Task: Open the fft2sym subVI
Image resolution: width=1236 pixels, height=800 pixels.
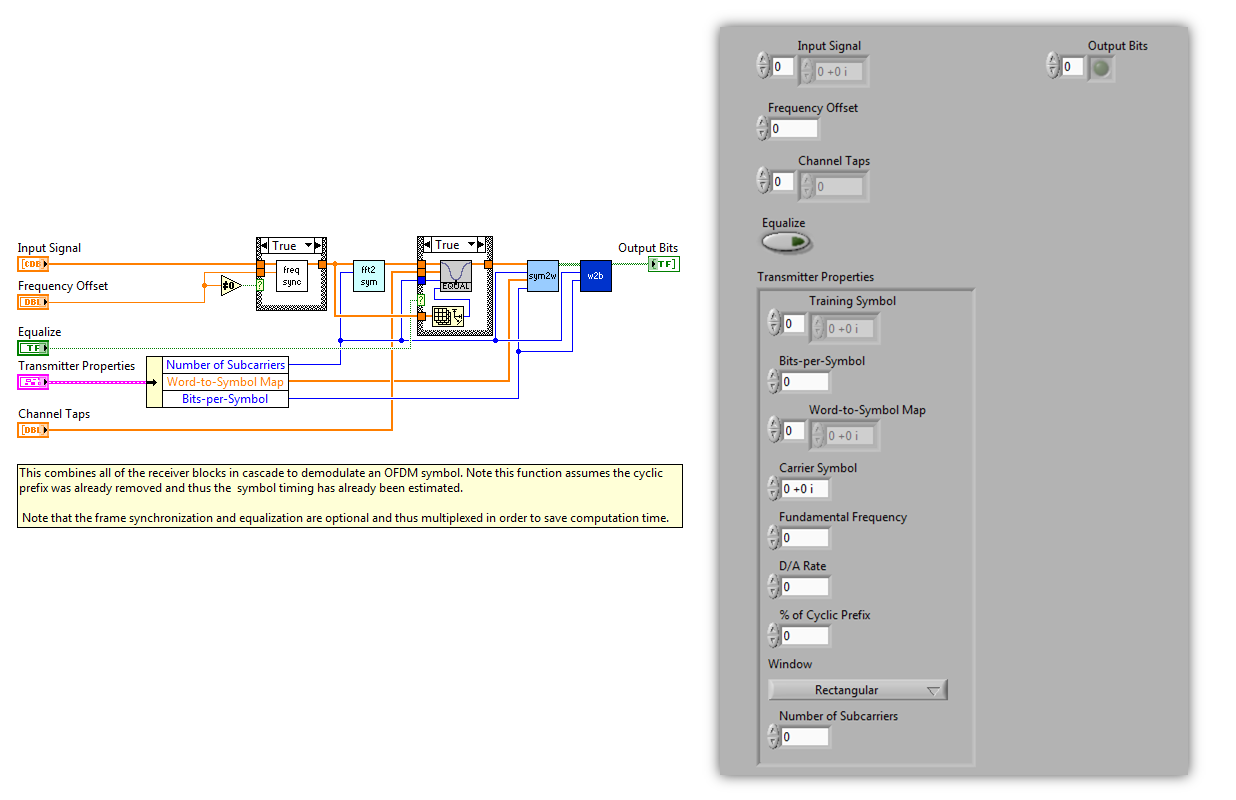Action: click(x=368, y=275)
